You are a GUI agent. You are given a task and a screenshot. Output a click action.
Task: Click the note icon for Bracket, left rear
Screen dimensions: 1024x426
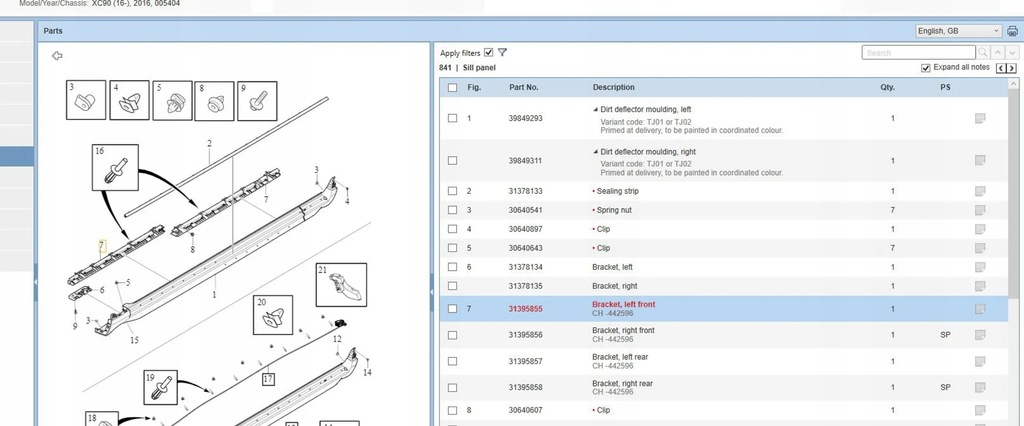coord(980,361)
